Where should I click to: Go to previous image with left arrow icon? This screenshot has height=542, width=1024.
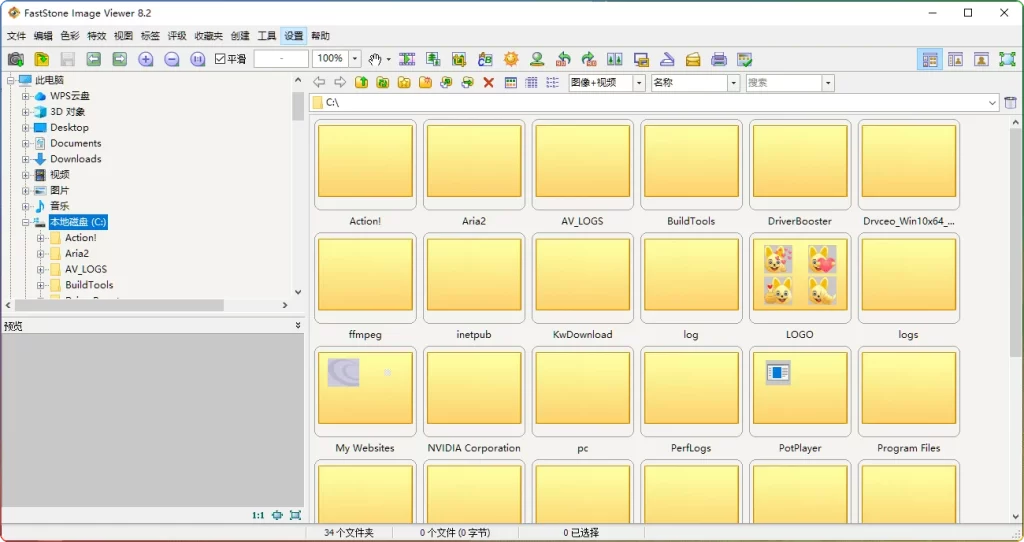(x=93, y=59)
